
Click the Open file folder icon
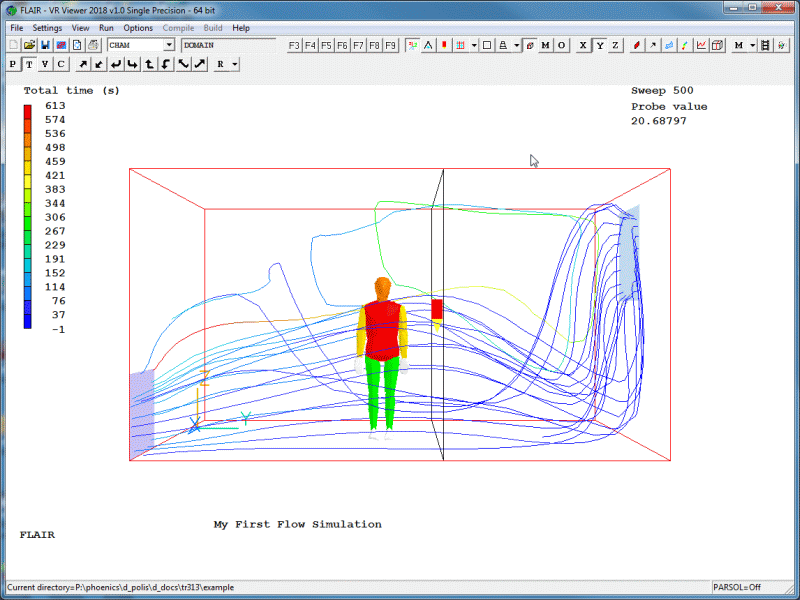click(29, 45)
